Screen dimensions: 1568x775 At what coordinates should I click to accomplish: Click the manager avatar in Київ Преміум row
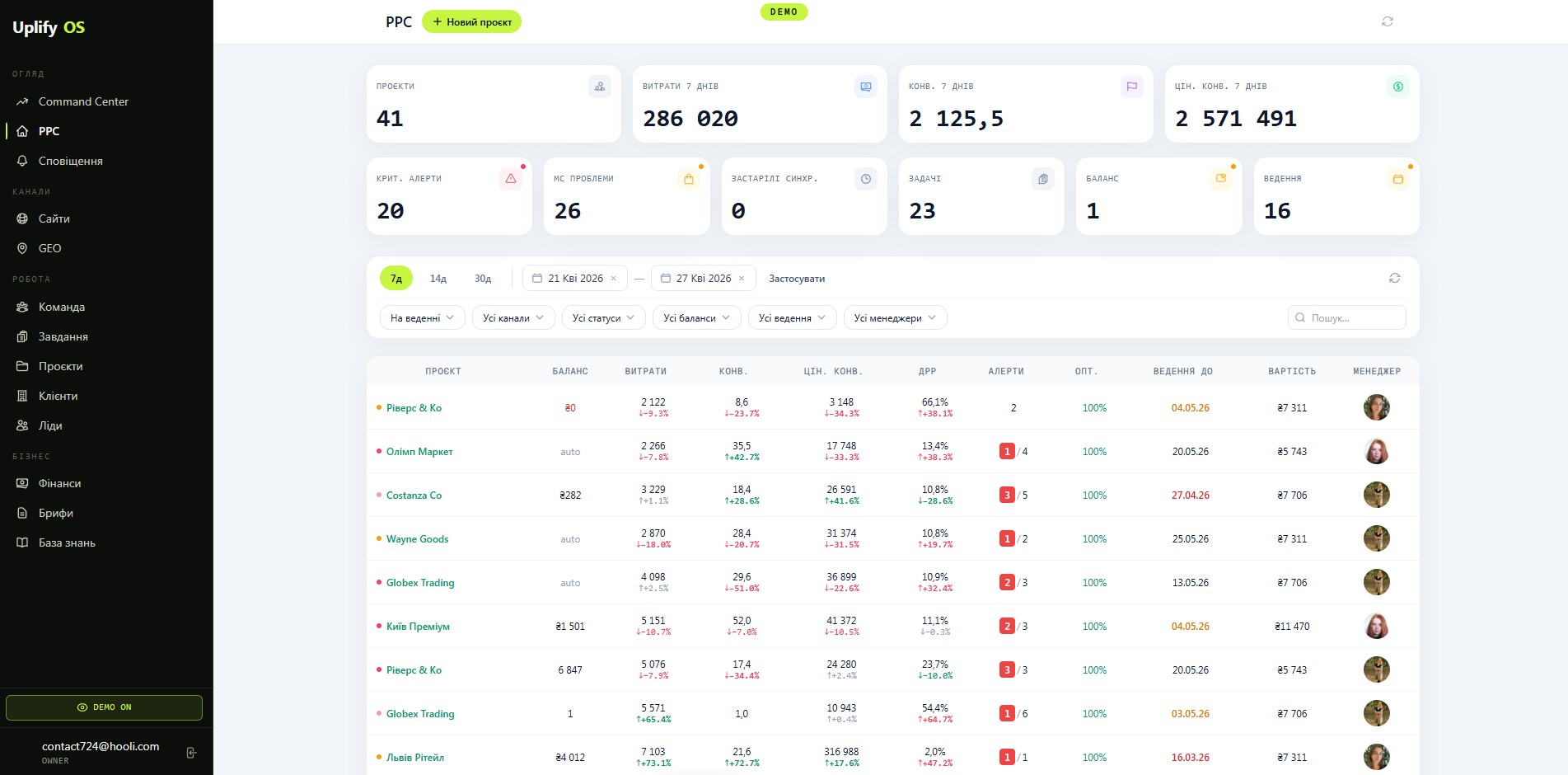coord(1377,627)
